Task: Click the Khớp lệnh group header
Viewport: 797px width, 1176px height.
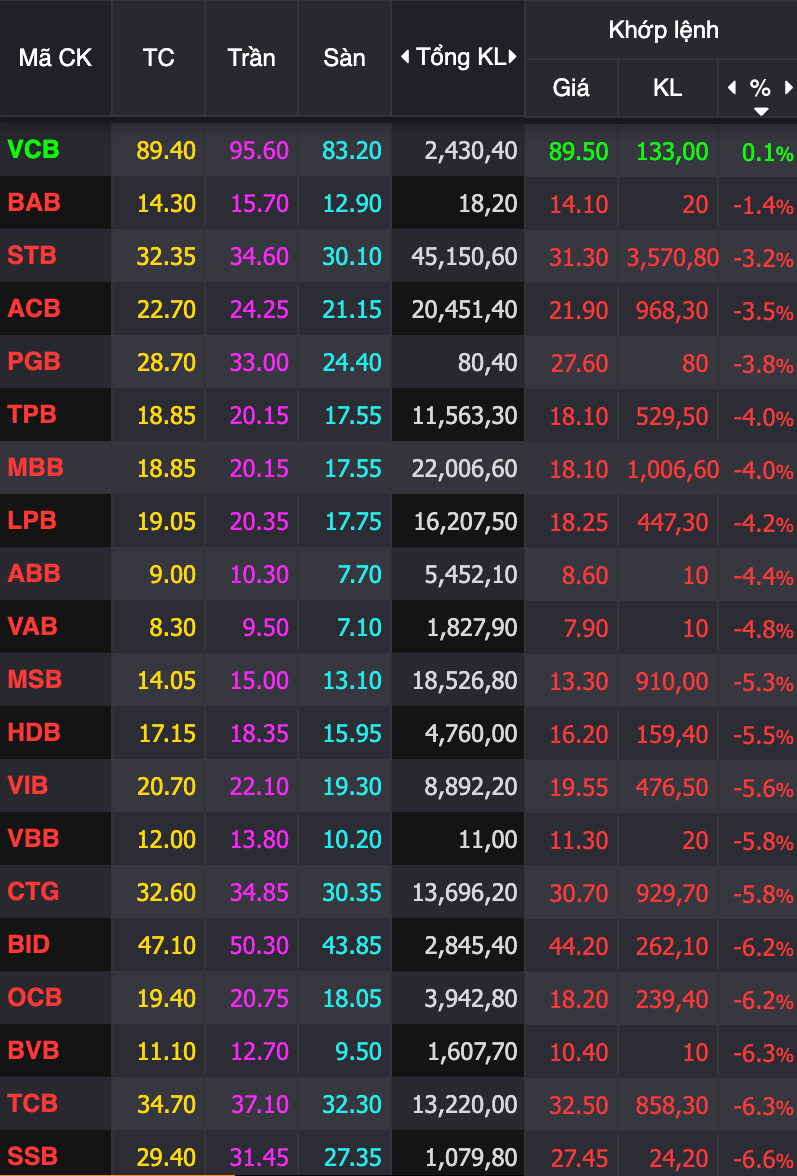Action: (x=663, y=30)
